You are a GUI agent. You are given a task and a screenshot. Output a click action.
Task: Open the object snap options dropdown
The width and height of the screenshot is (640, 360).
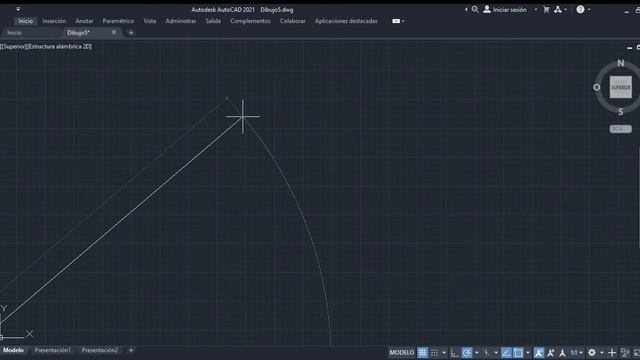(x=528, y=352)
